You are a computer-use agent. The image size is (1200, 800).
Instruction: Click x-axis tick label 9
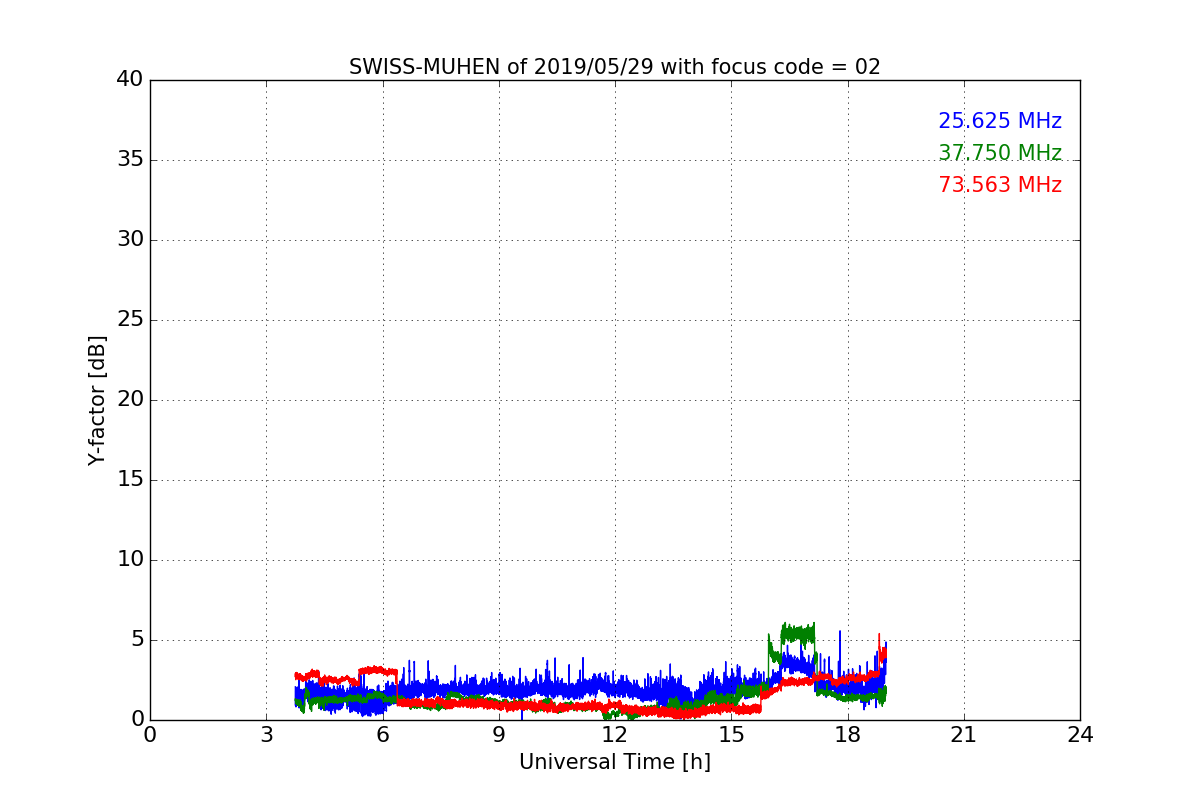tap(498, 735)
